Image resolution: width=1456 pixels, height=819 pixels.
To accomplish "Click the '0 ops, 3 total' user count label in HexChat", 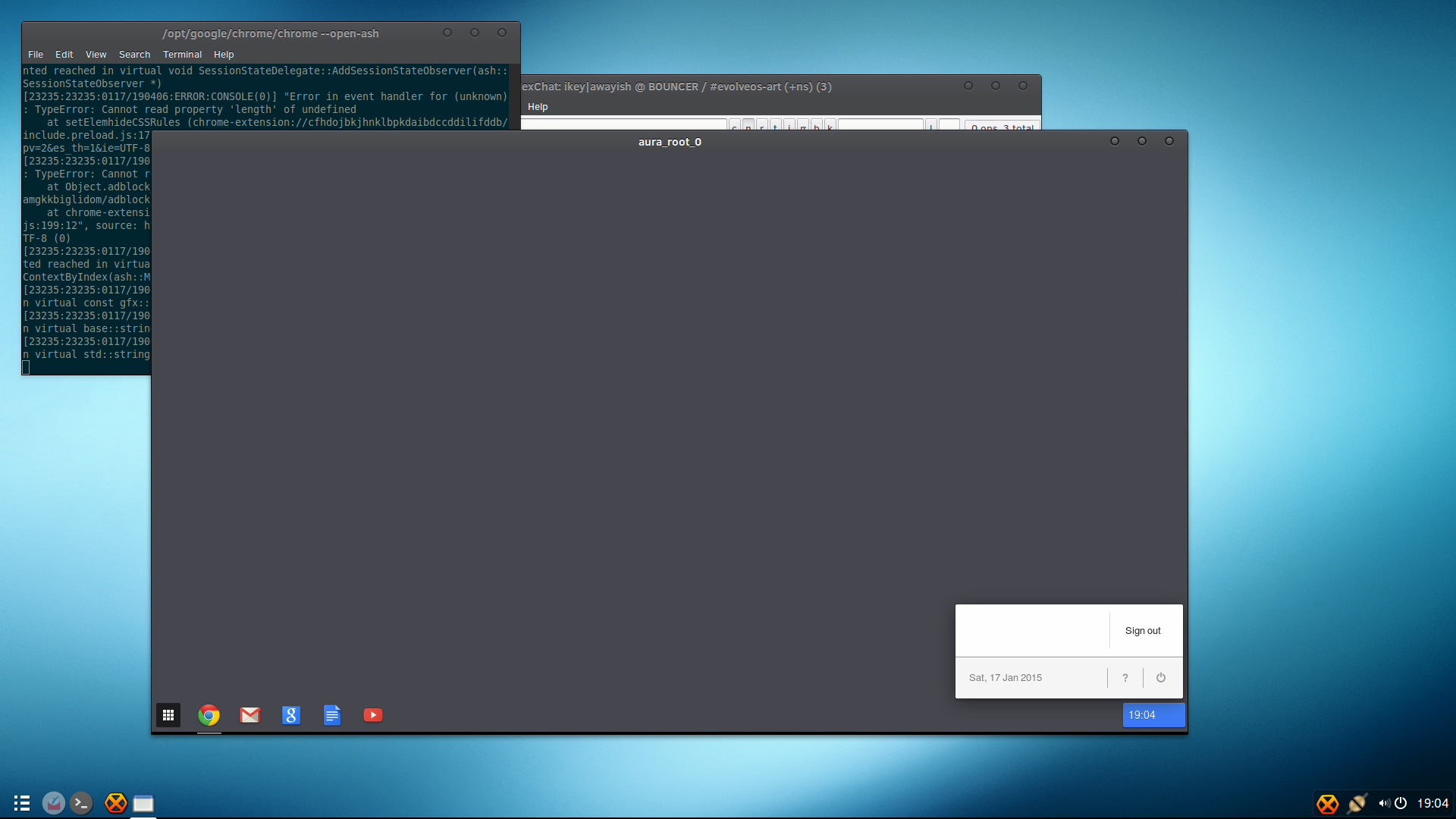I will coord(1003,127).
